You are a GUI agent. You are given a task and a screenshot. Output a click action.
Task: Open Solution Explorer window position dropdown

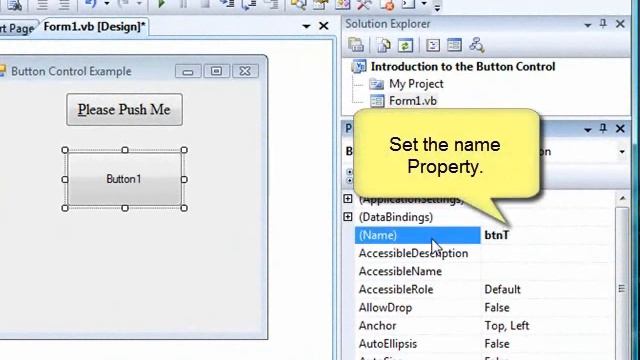588,25
